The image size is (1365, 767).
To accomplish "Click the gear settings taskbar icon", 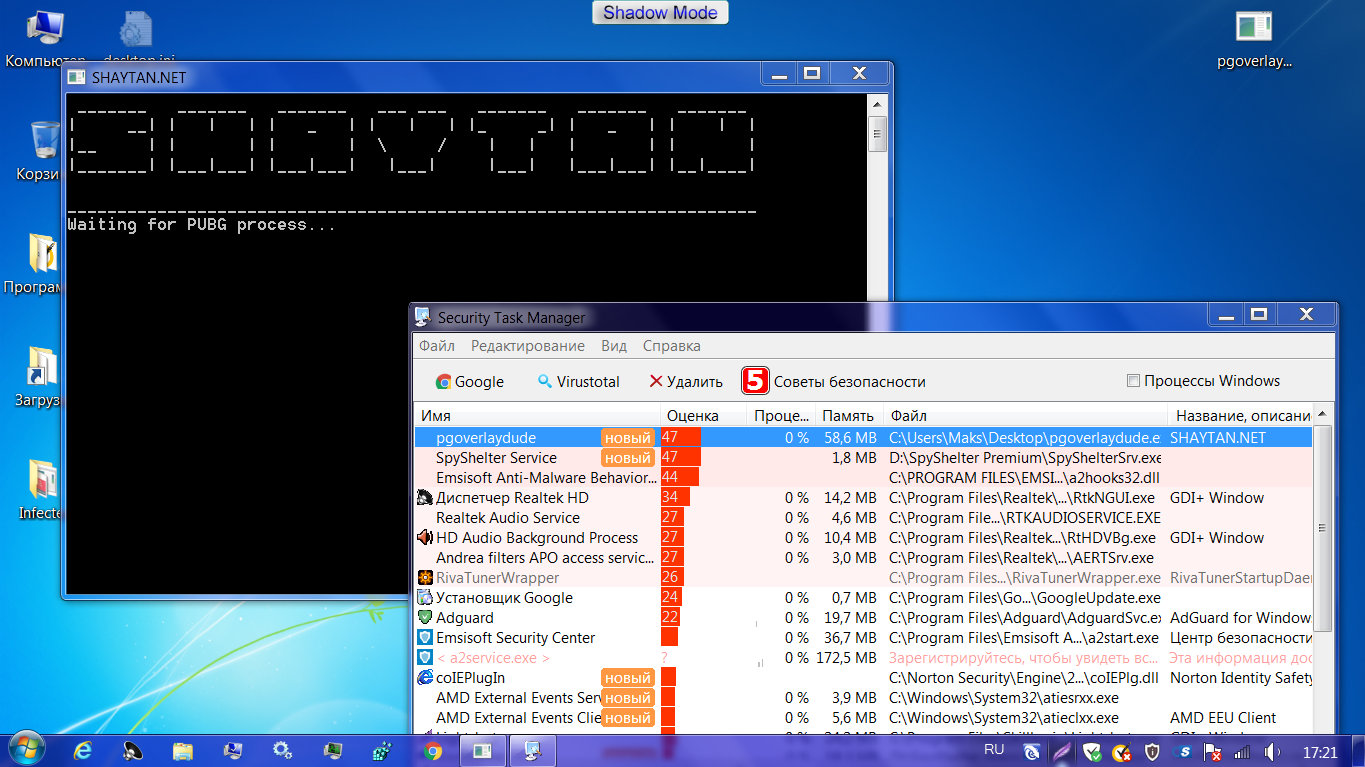I will [x=283, y=750].
